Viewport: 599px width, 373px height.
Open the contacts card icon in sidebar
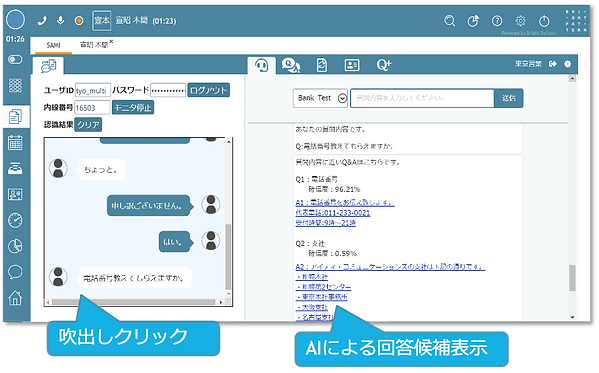tap(15, 195)
